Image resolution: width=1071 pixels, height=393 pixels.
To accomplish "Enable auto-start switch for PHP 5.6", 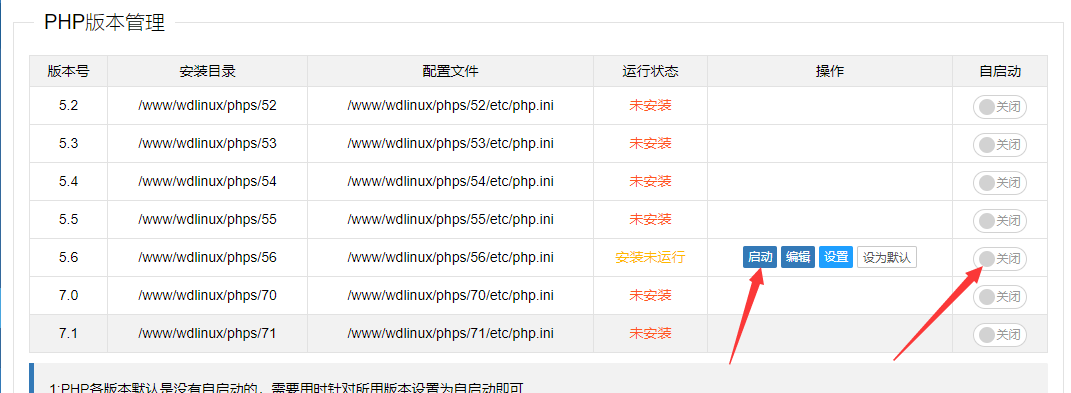I will [999, 259].
